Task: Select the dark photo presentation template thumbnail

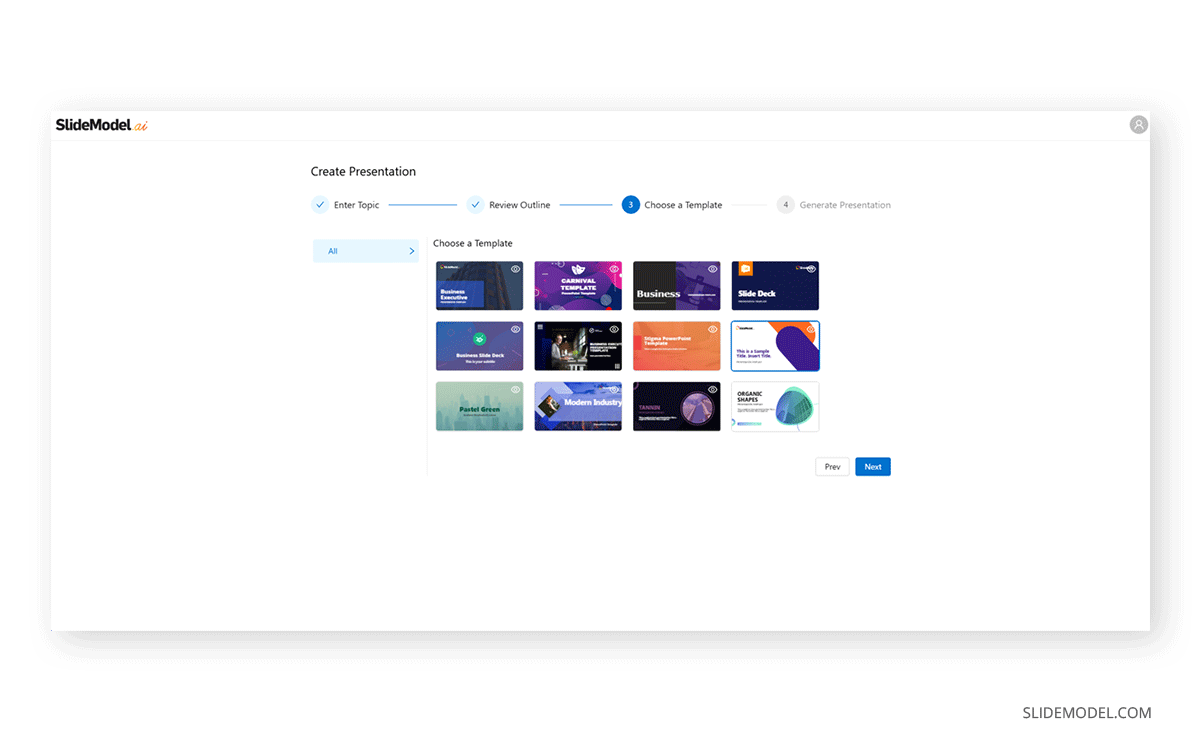Action: (578, 346)
